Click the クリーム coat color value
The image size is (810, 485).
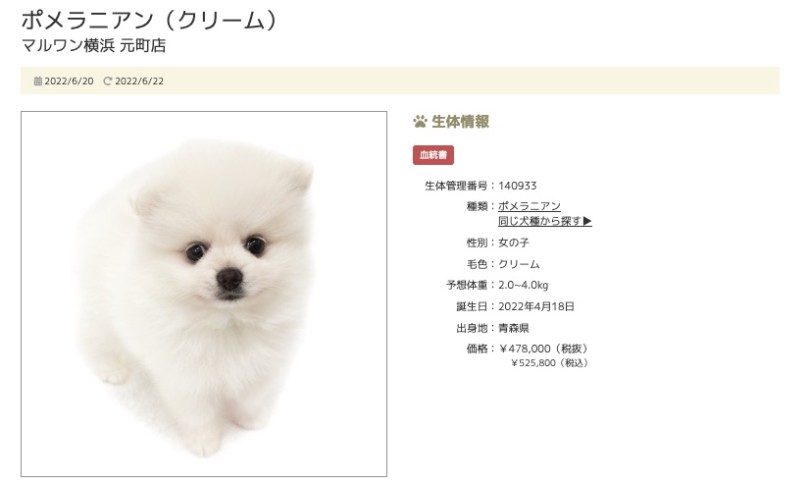pos(519,264)
